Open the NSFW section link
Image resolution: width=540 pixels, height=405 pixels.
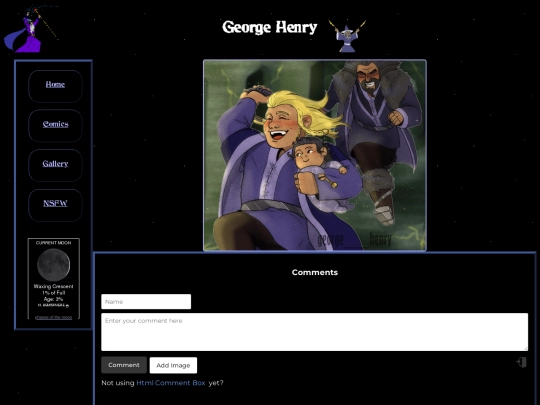click(x=55, y=203)
